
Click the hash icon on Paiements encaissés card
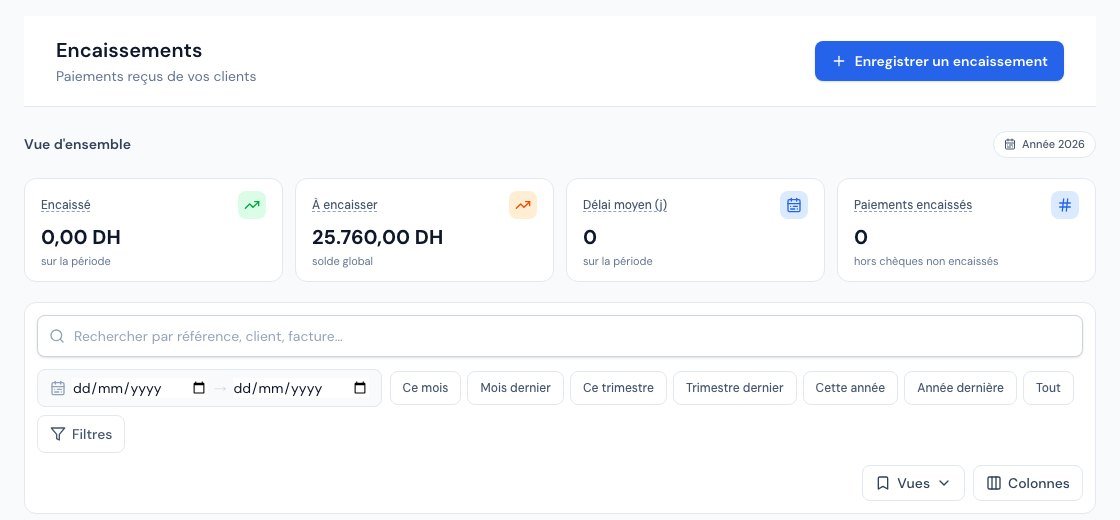[1064, 205]
